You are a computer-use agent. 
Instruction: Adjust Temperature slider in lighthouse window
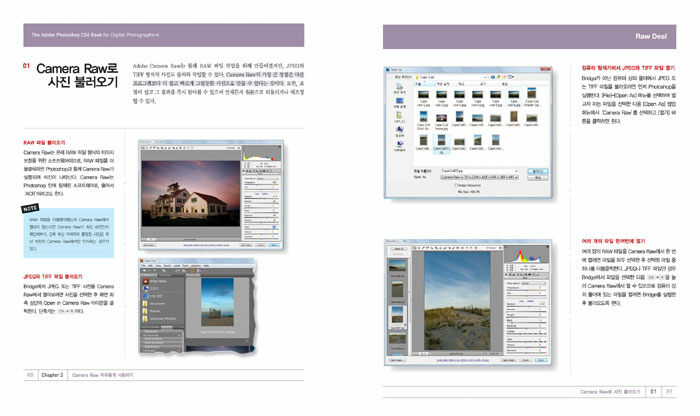(261, 183)
